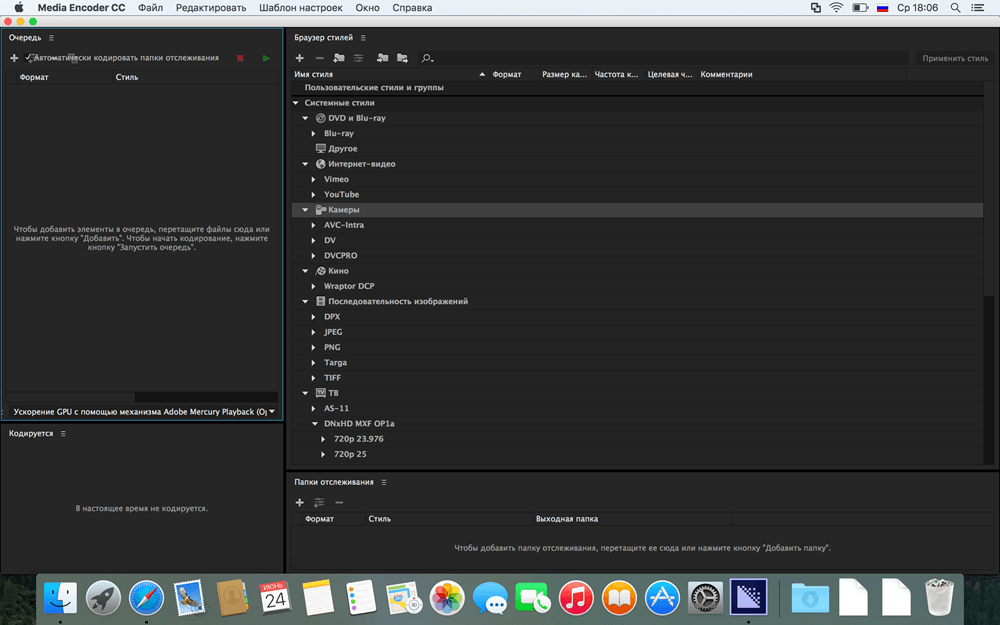Collapse the DVD и Blu-ray category
This screenshot has height=625, width=1000.
click(x=305, y=118)
